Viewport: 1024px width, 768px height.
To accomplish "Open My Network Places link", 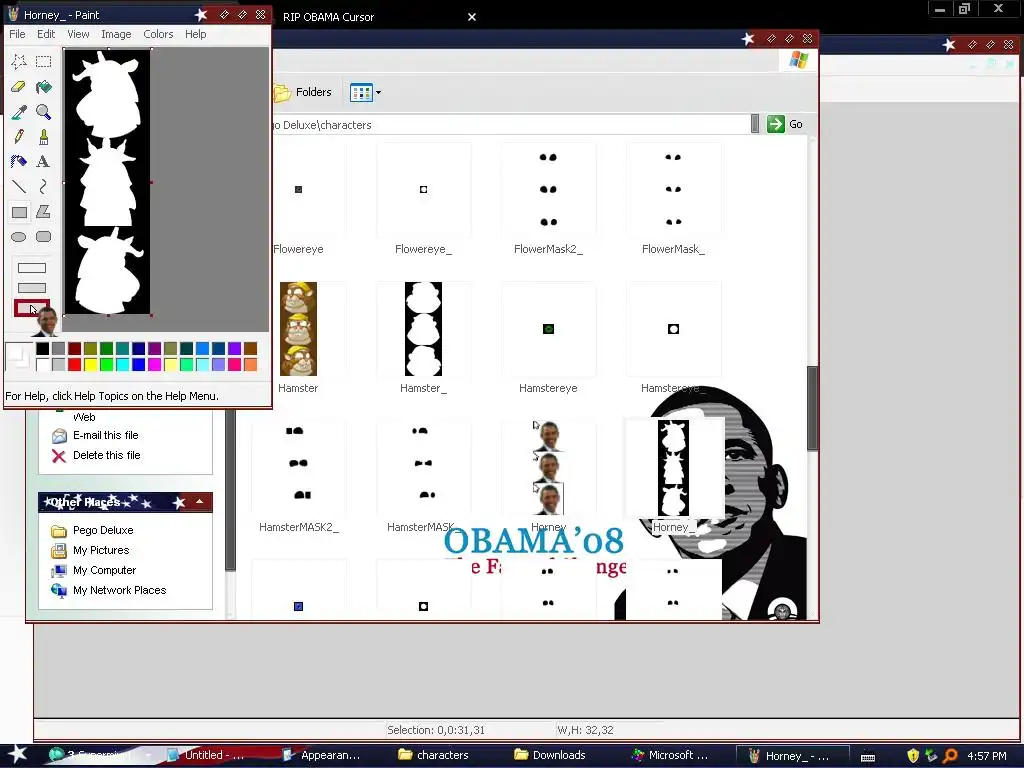I will click(x=120, y=590).
